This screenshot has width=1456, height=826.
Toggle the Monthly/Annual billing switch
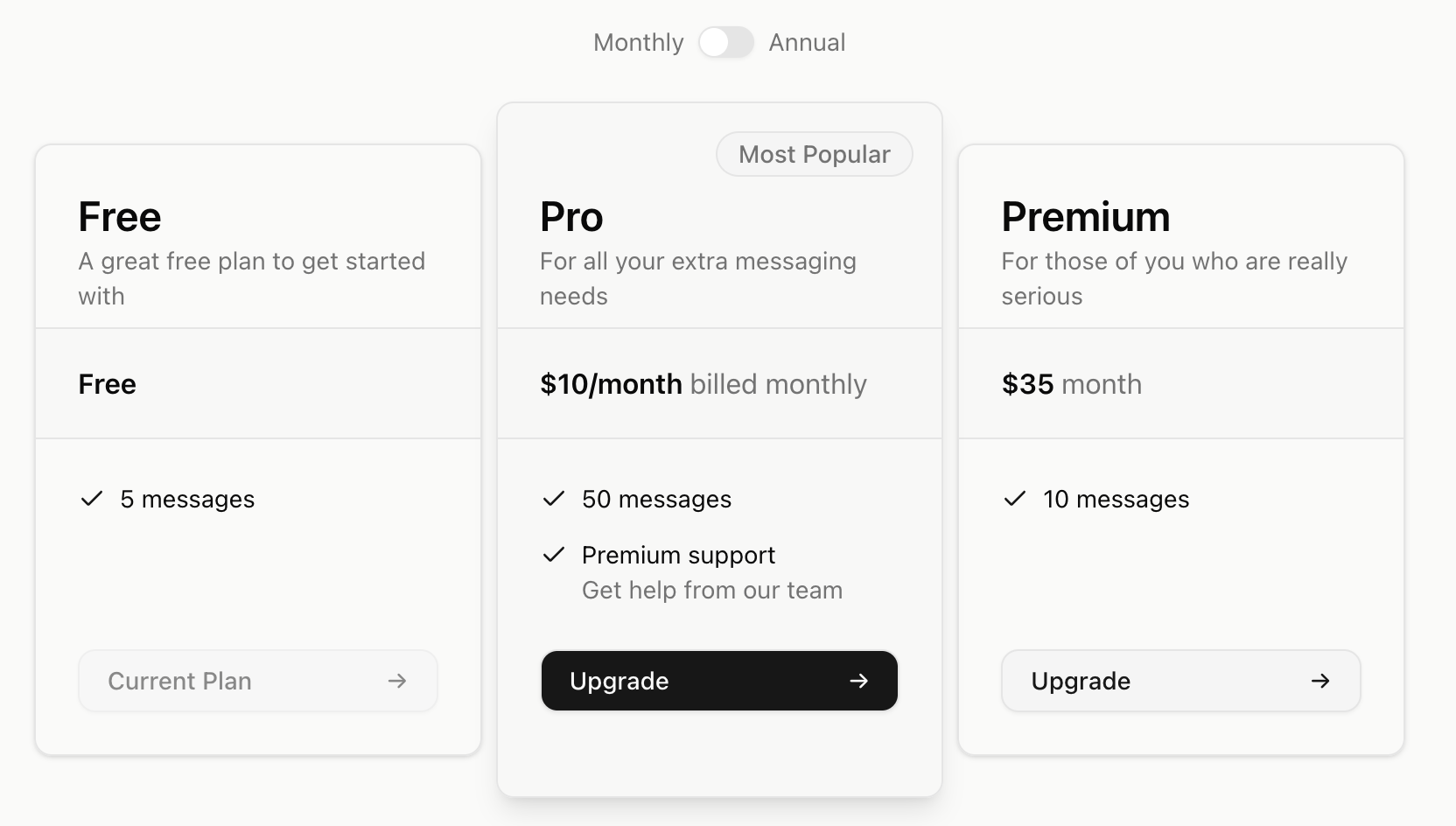tap(726, 42)
